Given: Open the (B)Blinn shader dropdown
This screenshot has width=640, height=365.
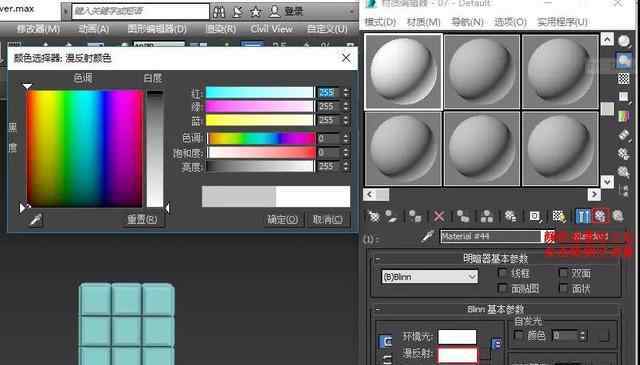Looking at the screenshot, I should (x=429, y=277).
